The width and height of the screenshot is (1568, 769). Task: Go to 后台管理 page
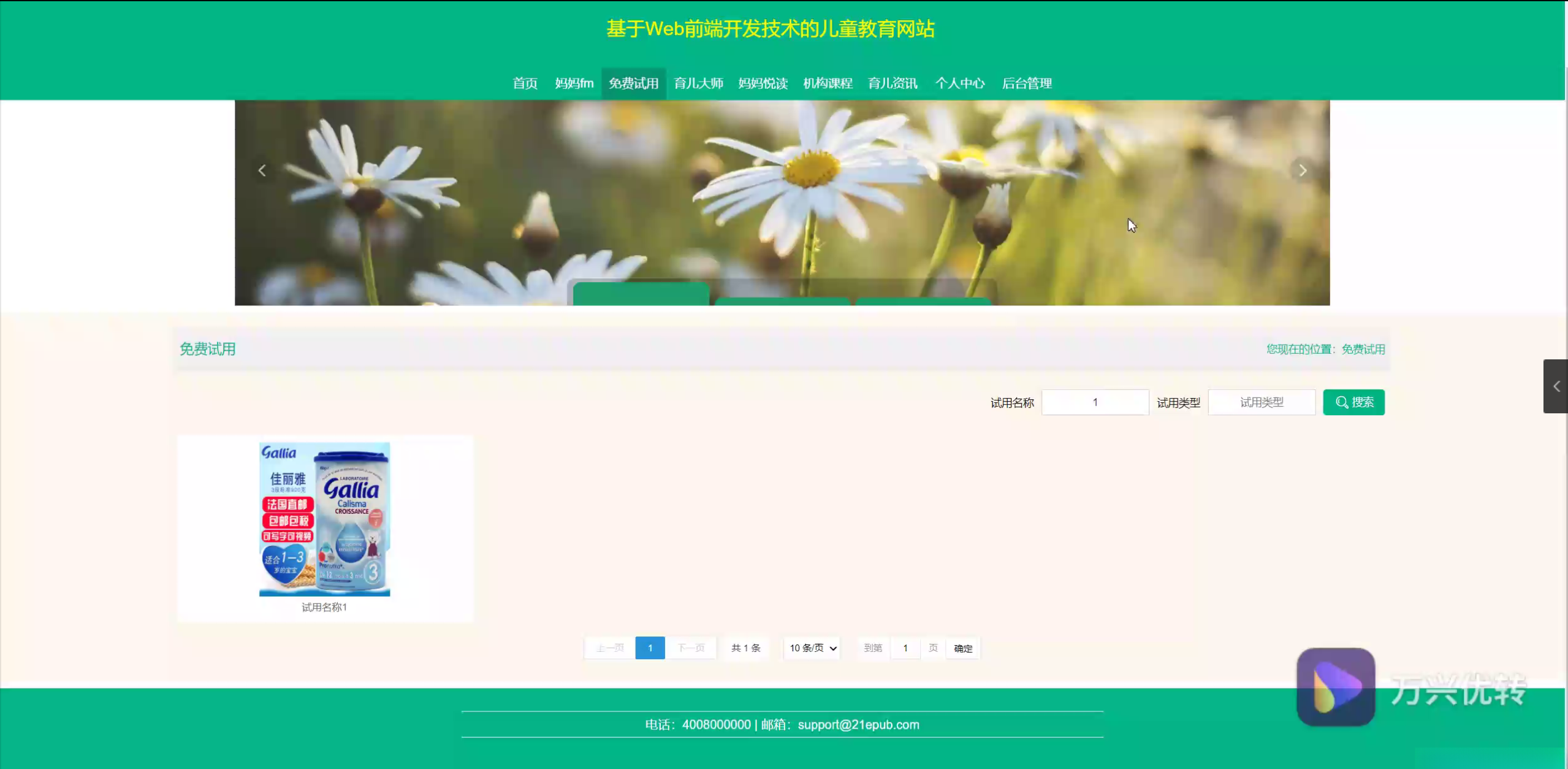coord(1027,83)
